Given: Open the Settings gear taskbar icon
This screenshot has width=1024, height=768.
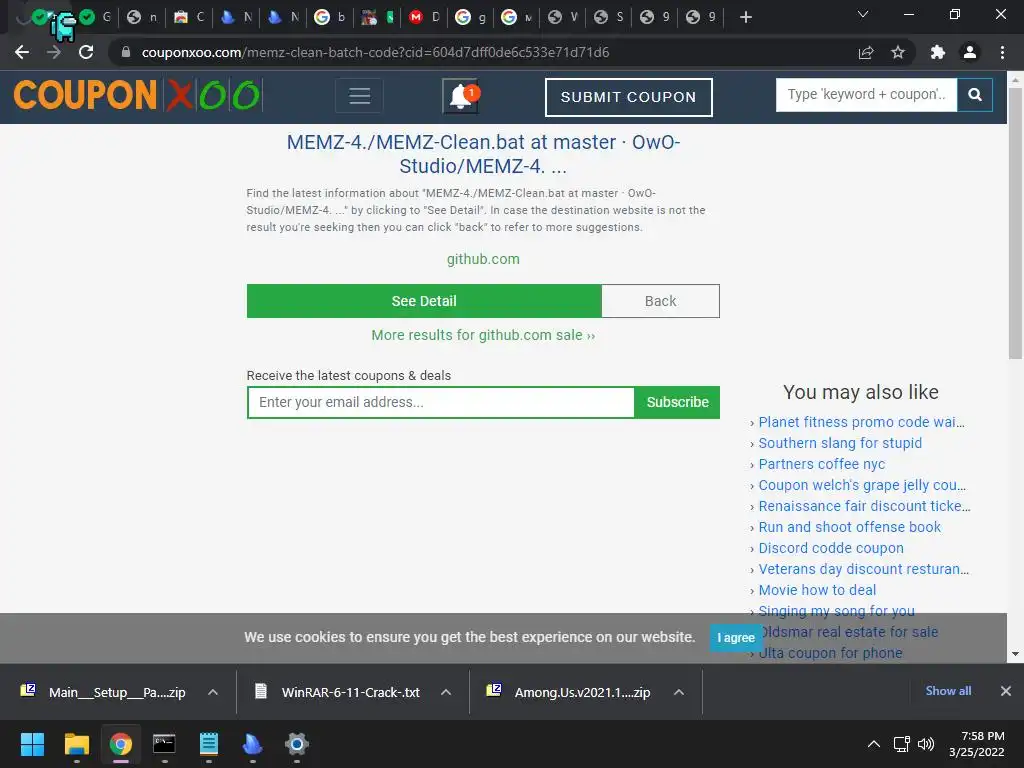Looking at the screenshot, I should coord(296,744).
